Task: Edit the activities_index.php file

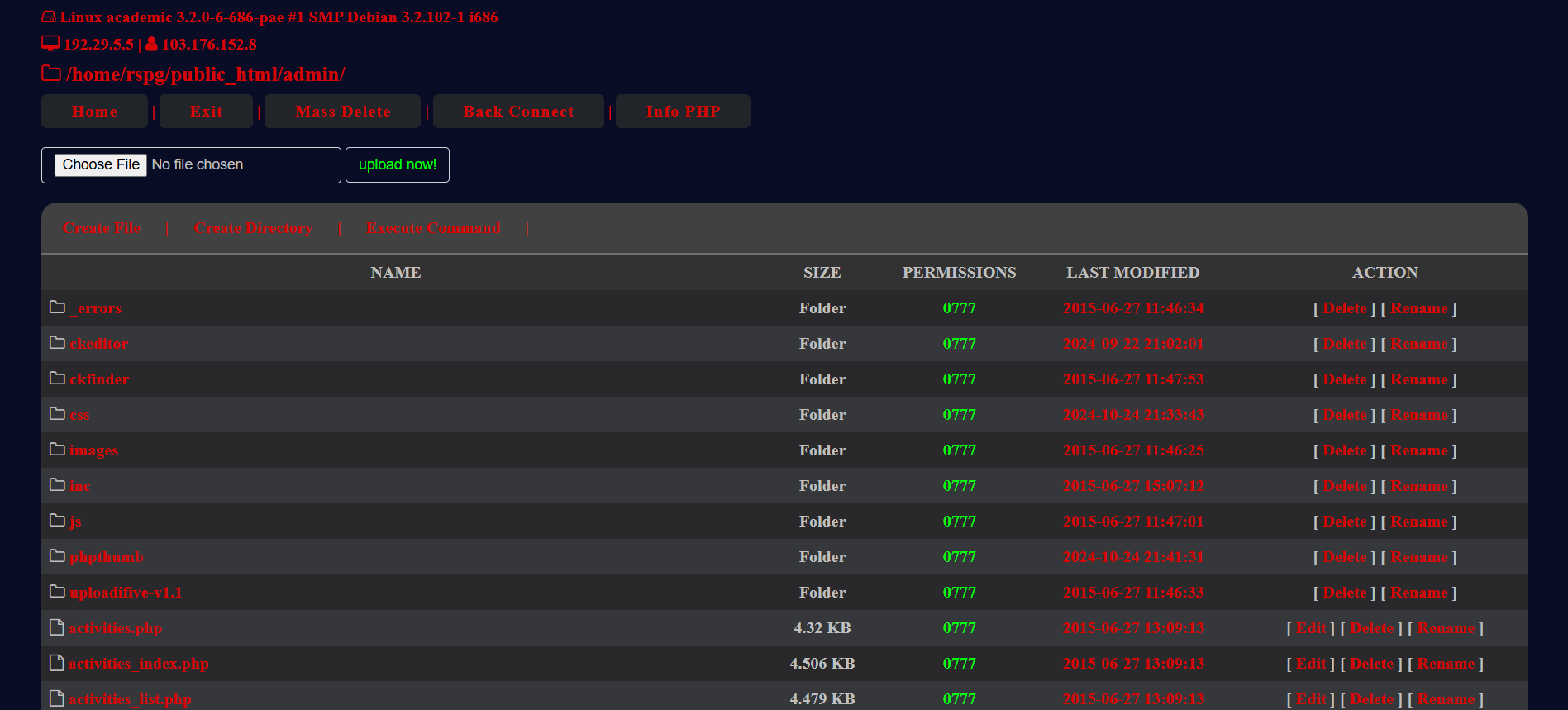Action: coord(1311,664)
